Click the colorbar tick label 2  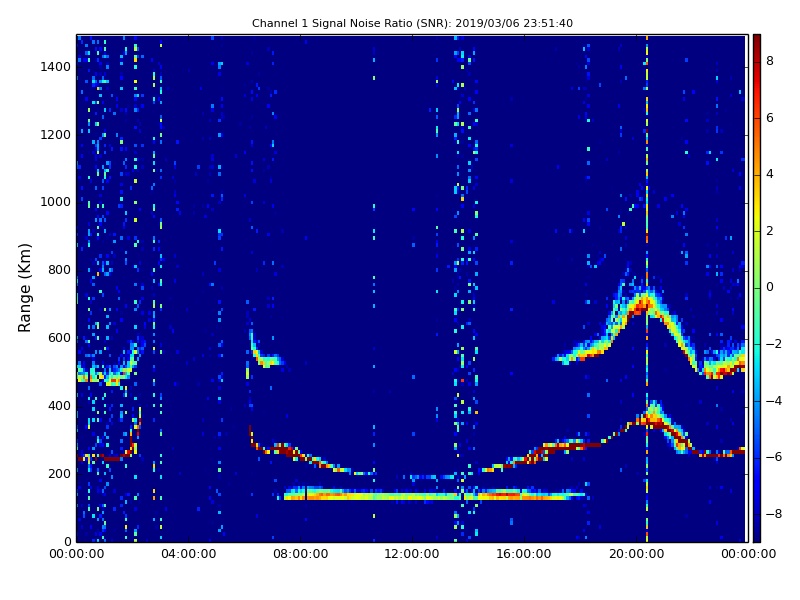[x=770, y=231]
